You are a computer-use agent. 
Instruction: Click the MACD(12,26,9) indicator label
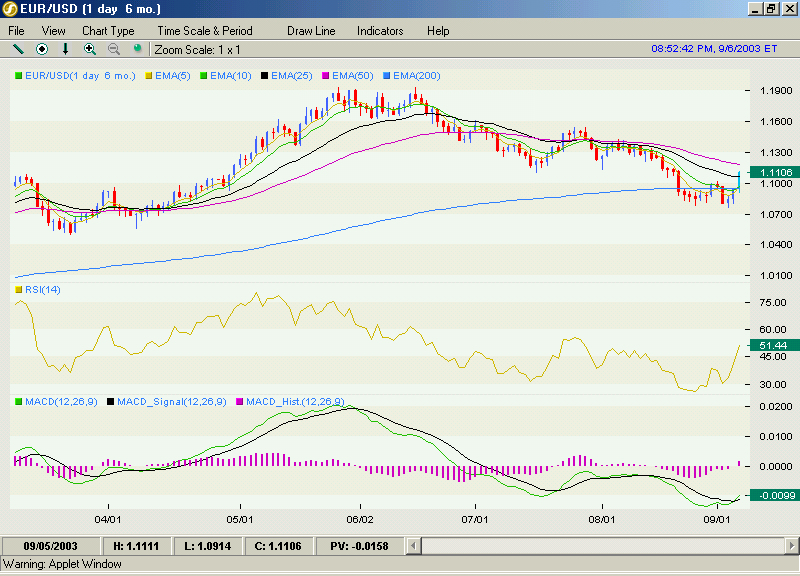point(61,402)
